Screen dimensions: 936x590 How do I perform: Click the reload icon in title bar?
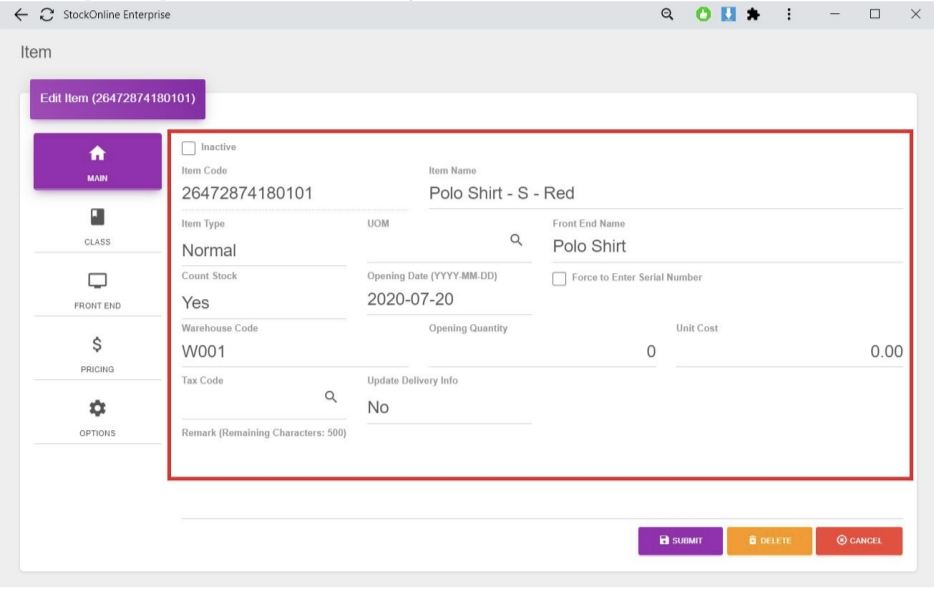click(x=46, y=15)
